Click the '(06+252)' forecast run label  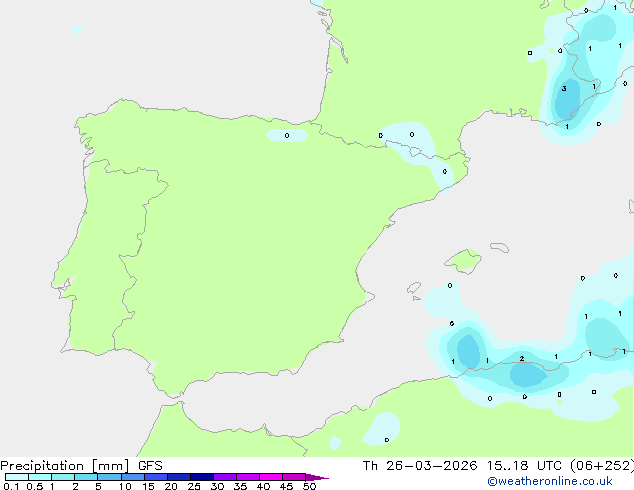point(602,466)
